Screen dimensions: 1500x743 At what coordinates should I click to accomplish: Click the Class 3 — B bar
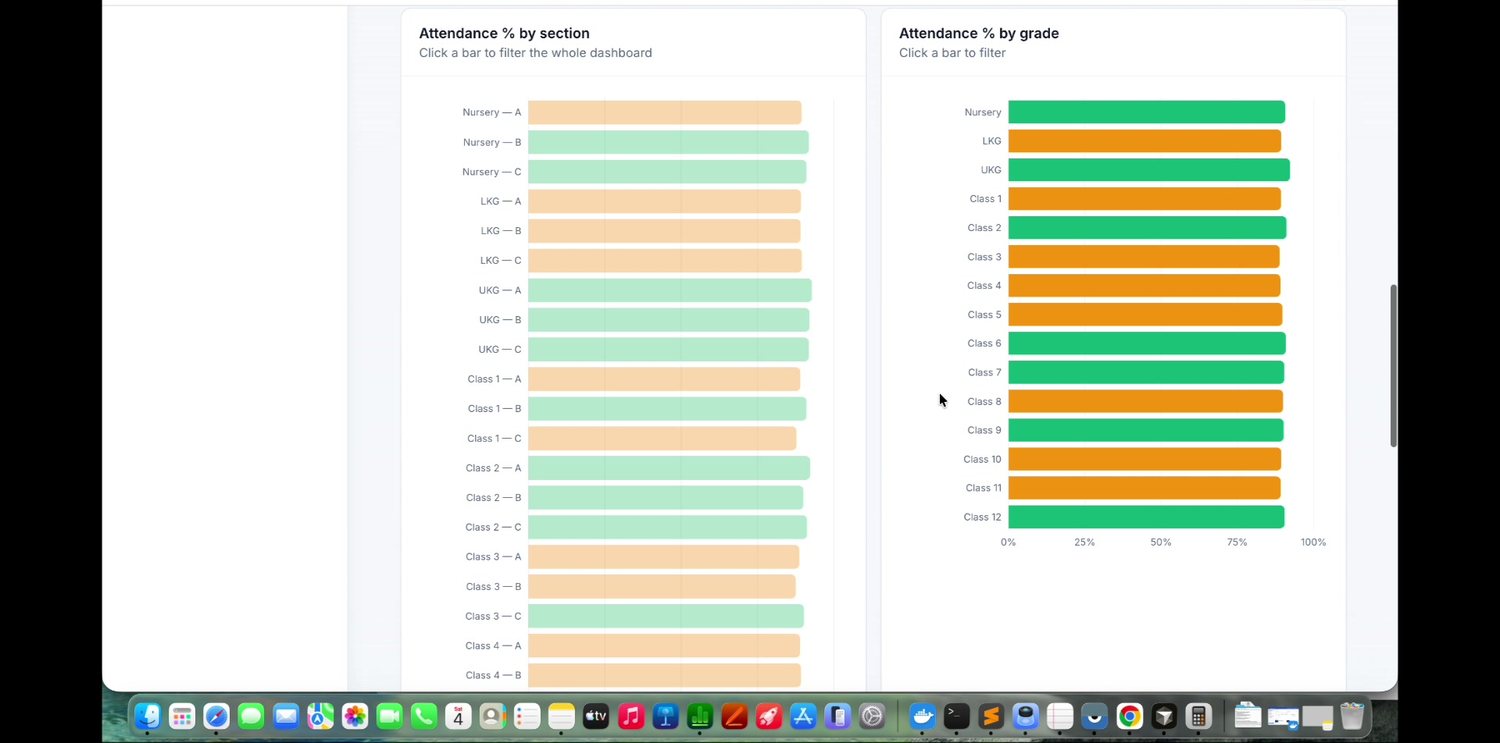click(662, 586)
